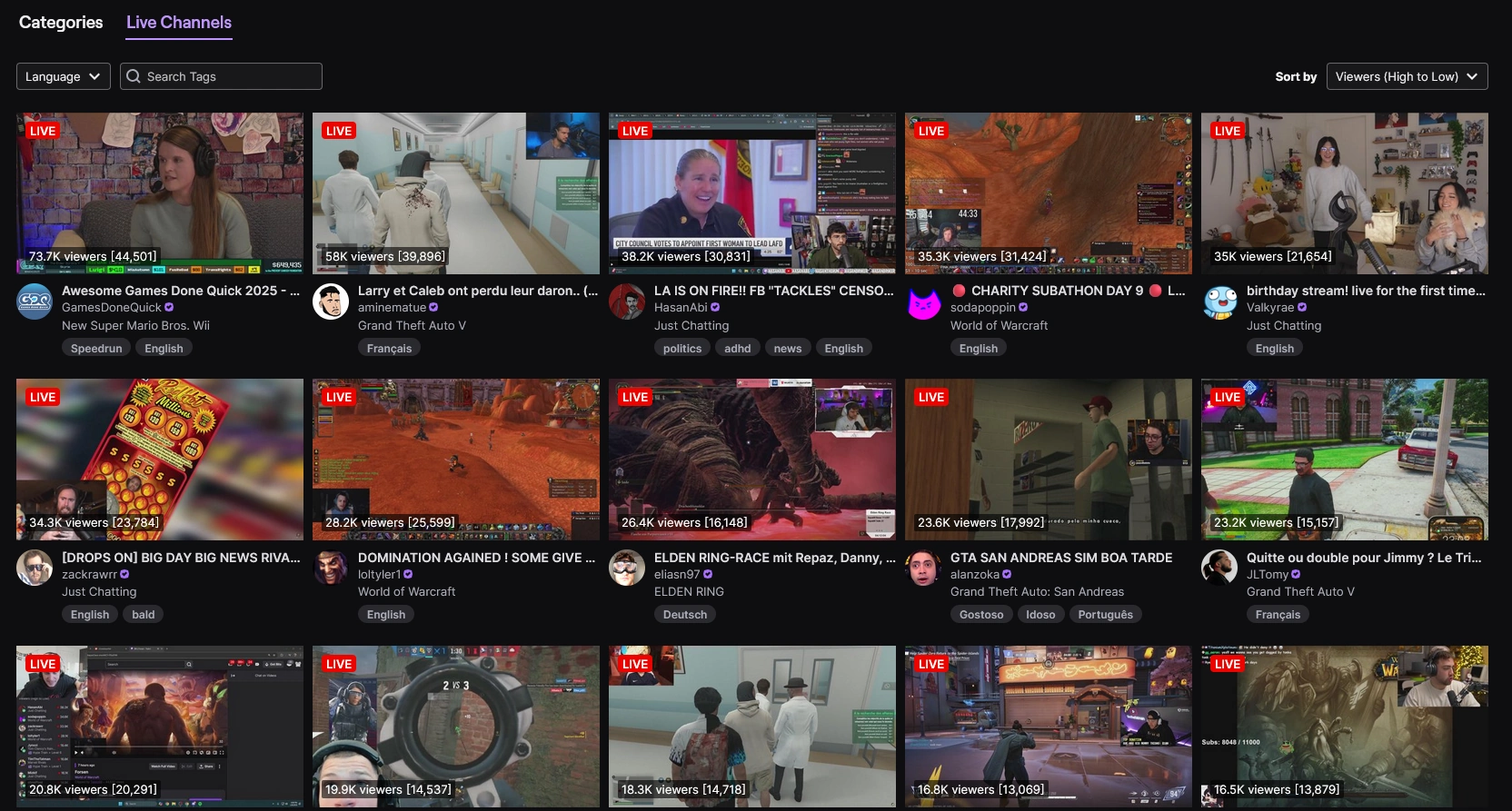Viewport: 1512px width, 811px height.
Task: Open Quitte ou double stream thumbnail
Action: (x=1345, y=460)
